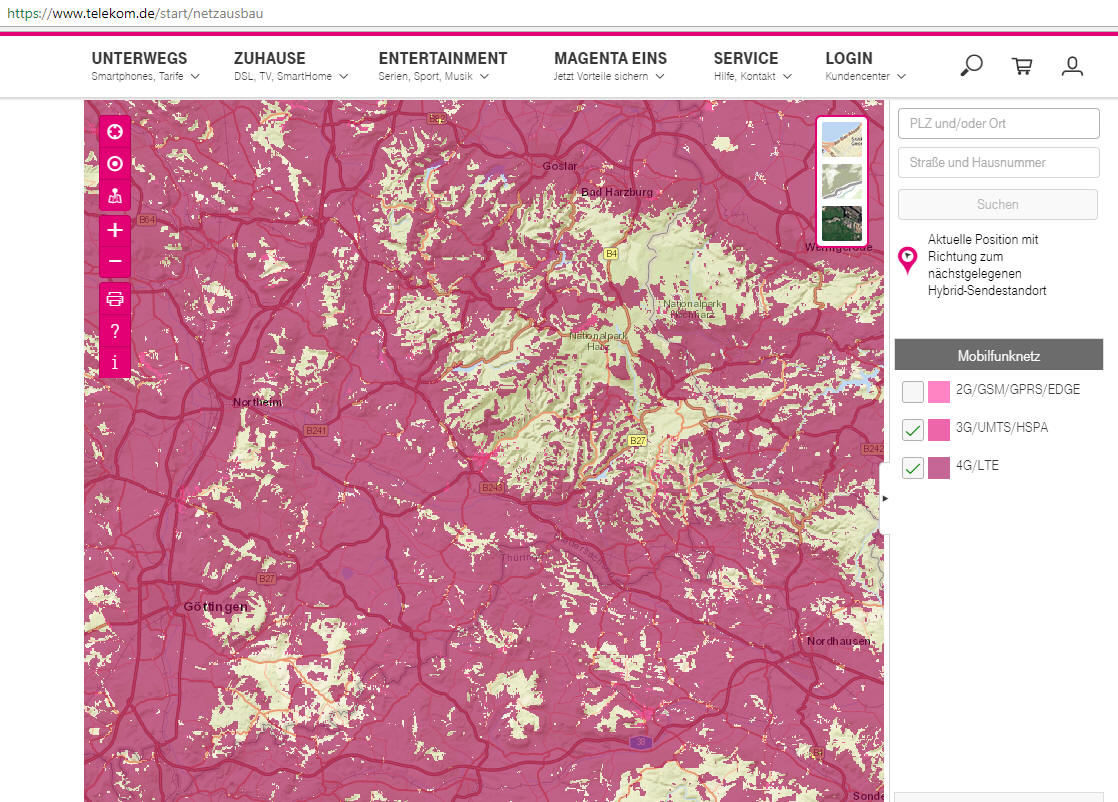Click the full-extent crosshair map button
The width and height of the screenshot is (1118, 802).
click(x=115, y=131)
